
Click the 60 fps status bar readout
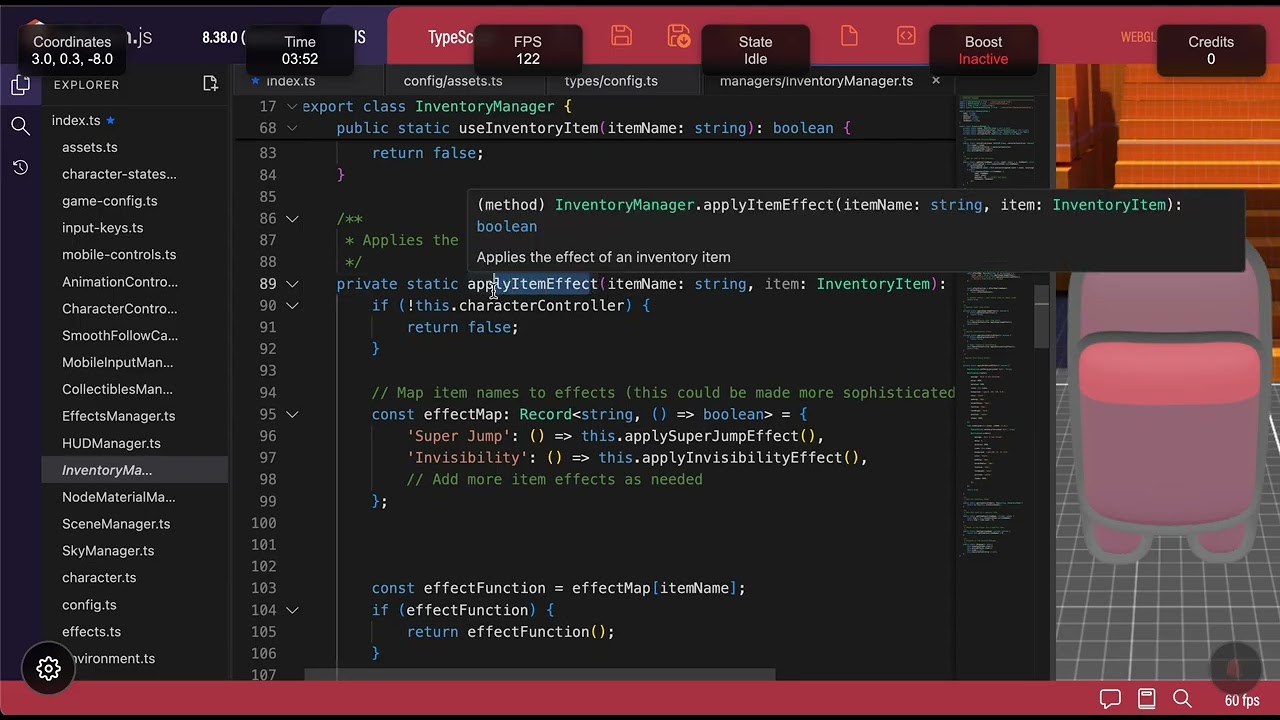(x=1242, y=700)
